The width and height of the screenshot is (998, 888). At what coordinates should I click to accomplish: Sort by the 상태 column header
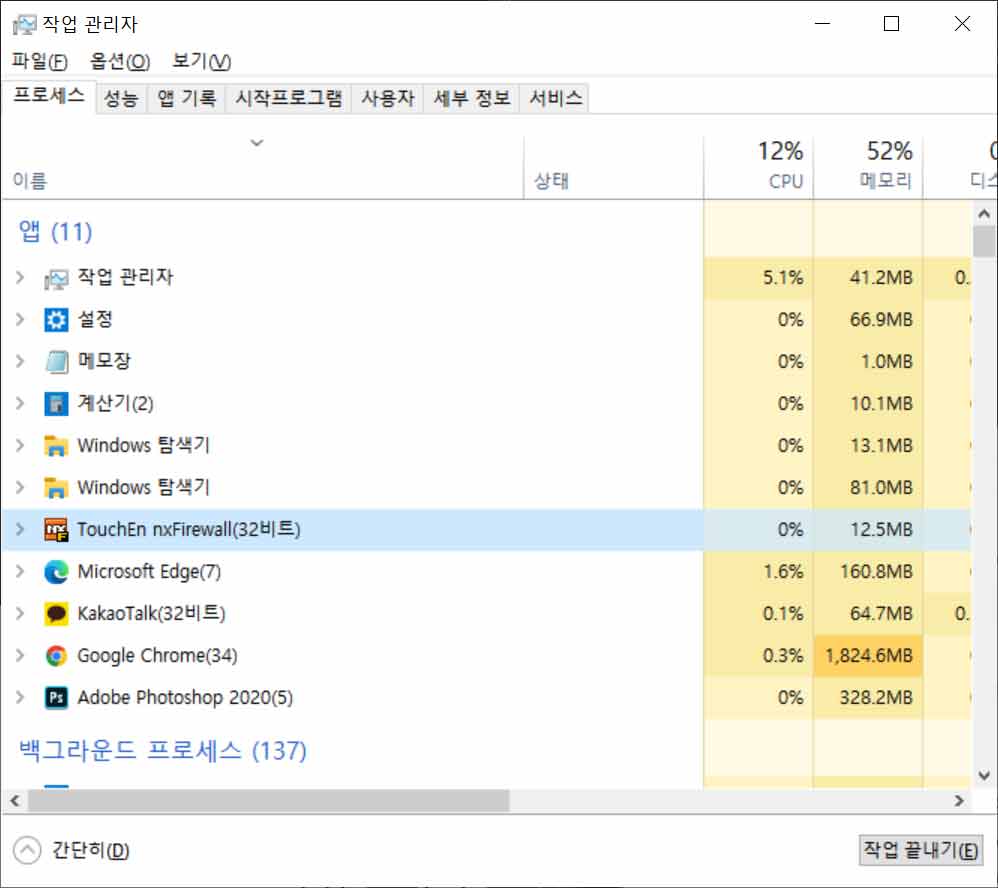[x=614, y=167]
